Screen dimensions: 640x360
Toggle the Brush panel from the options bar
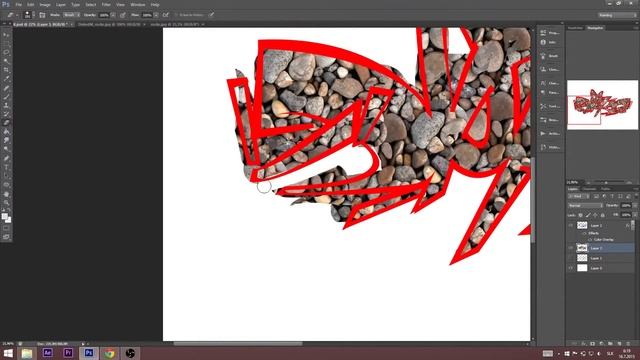click(x=42, y=15)
